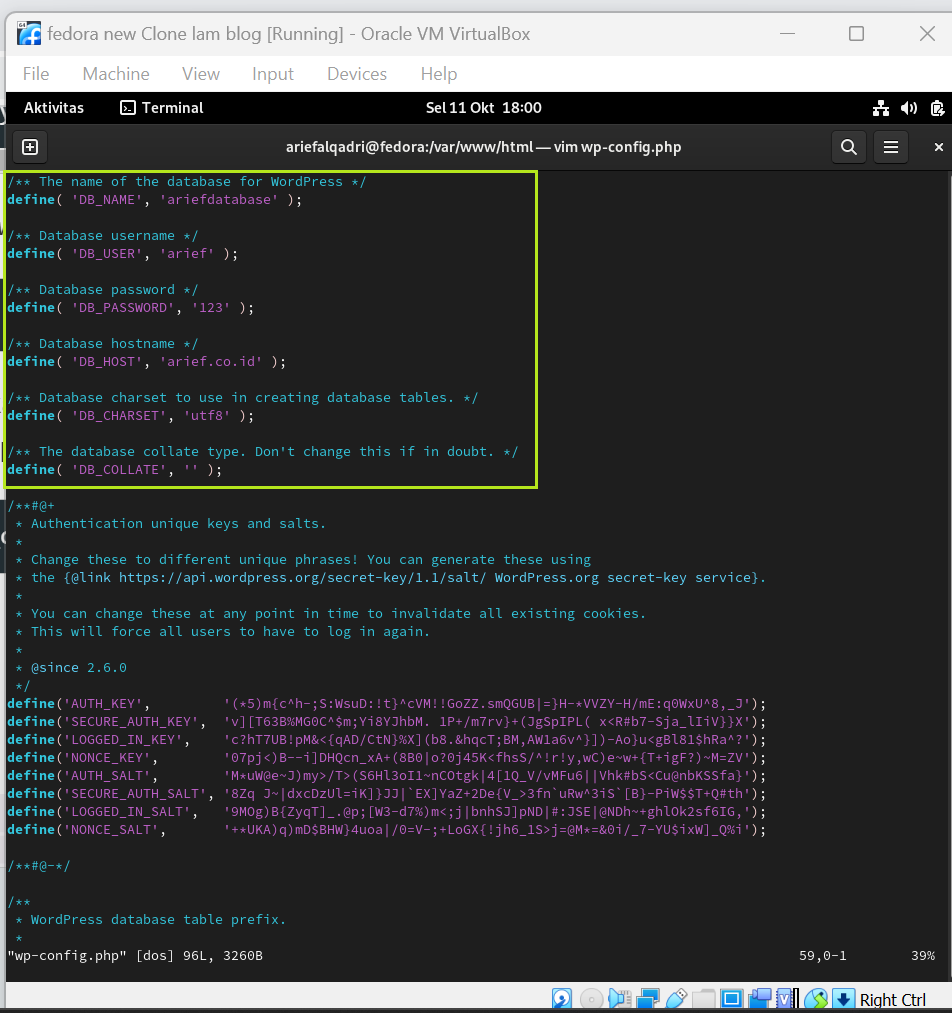Open the Sel 11 Okt 18:00 clock
The width and height of the screenshot is (952, 1013).
483,108
